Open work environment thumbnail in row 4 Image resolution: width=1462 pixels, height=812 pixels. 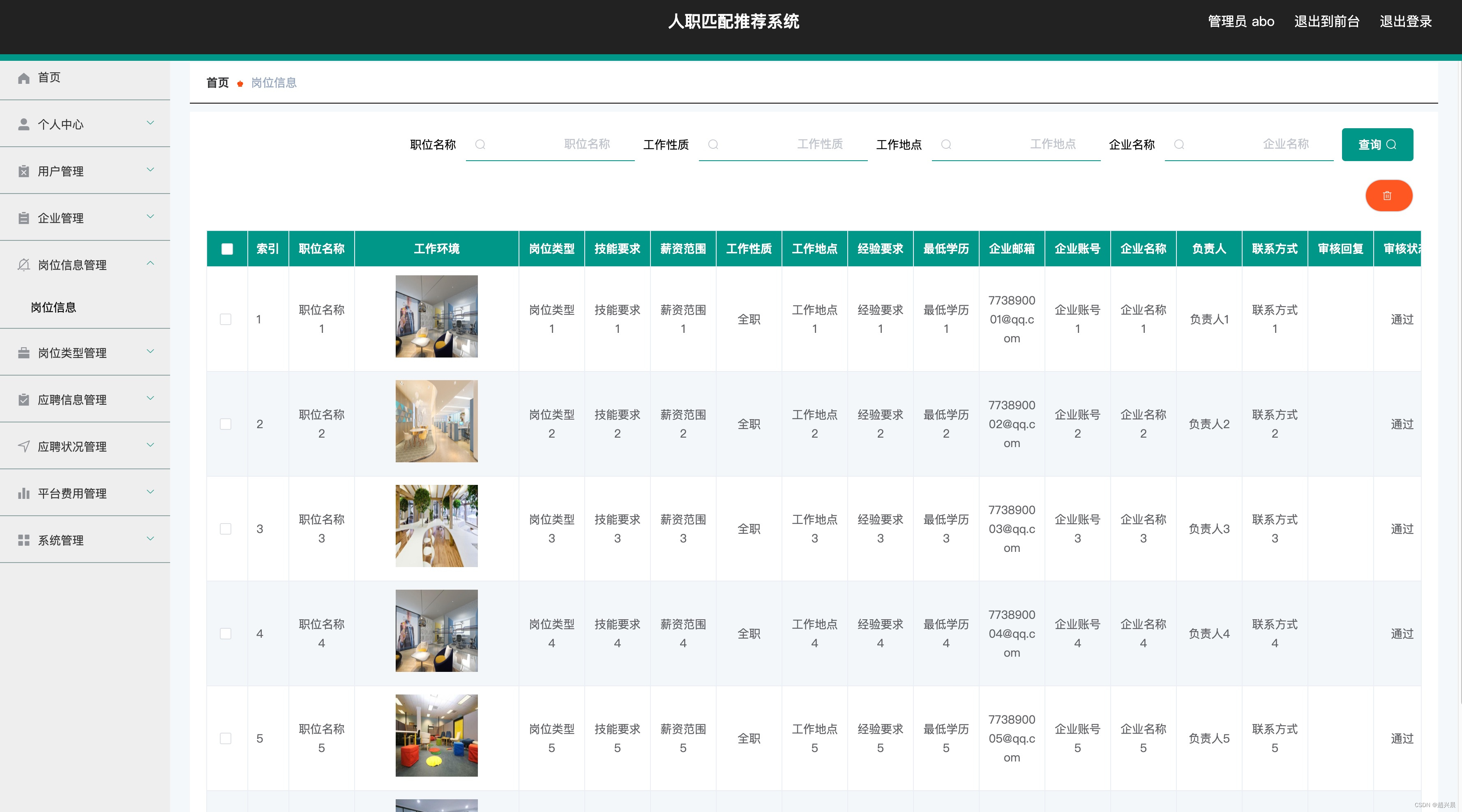pyautogui.click(x=436, y=630)
